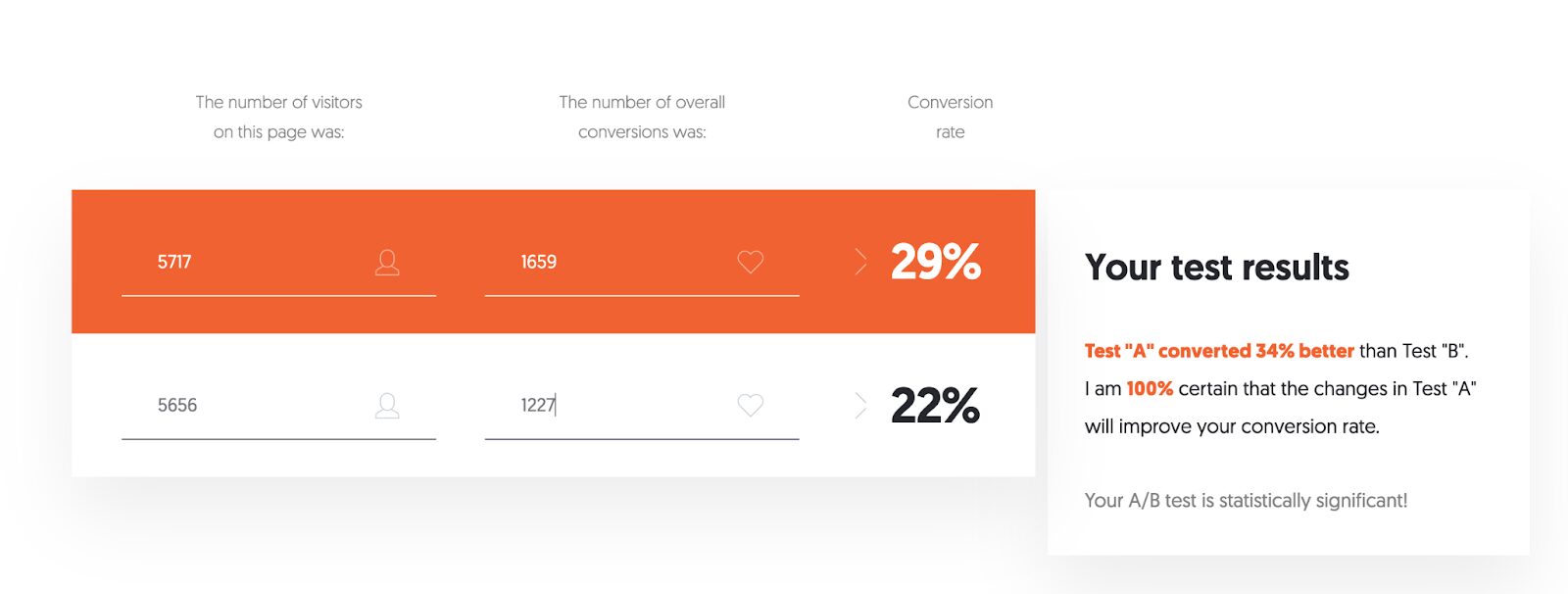Viewport: 1568px width, 594px height.
Task: Click the visitor person icon in orange row
Action: [387, 262]
